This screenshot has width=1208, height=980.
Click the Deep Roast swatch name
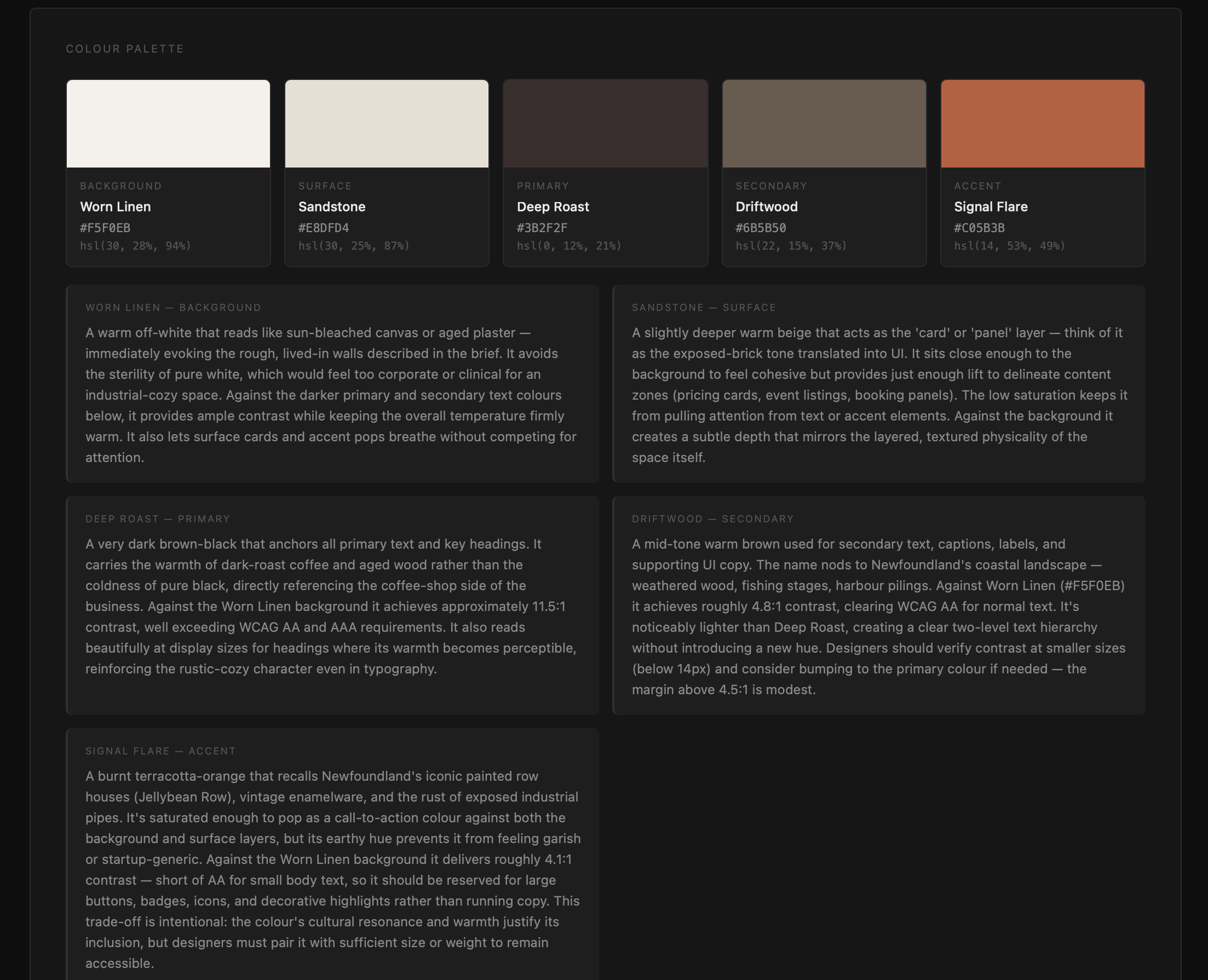coord(553,207)
